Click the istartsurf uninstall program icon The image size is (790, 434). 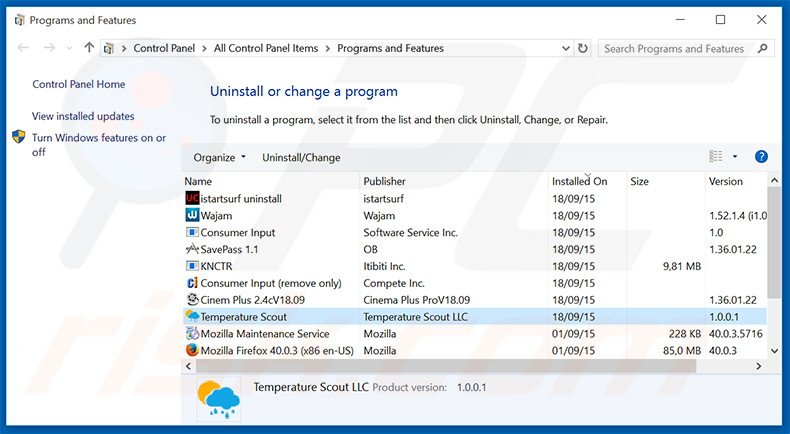click(x=193, y=198)
